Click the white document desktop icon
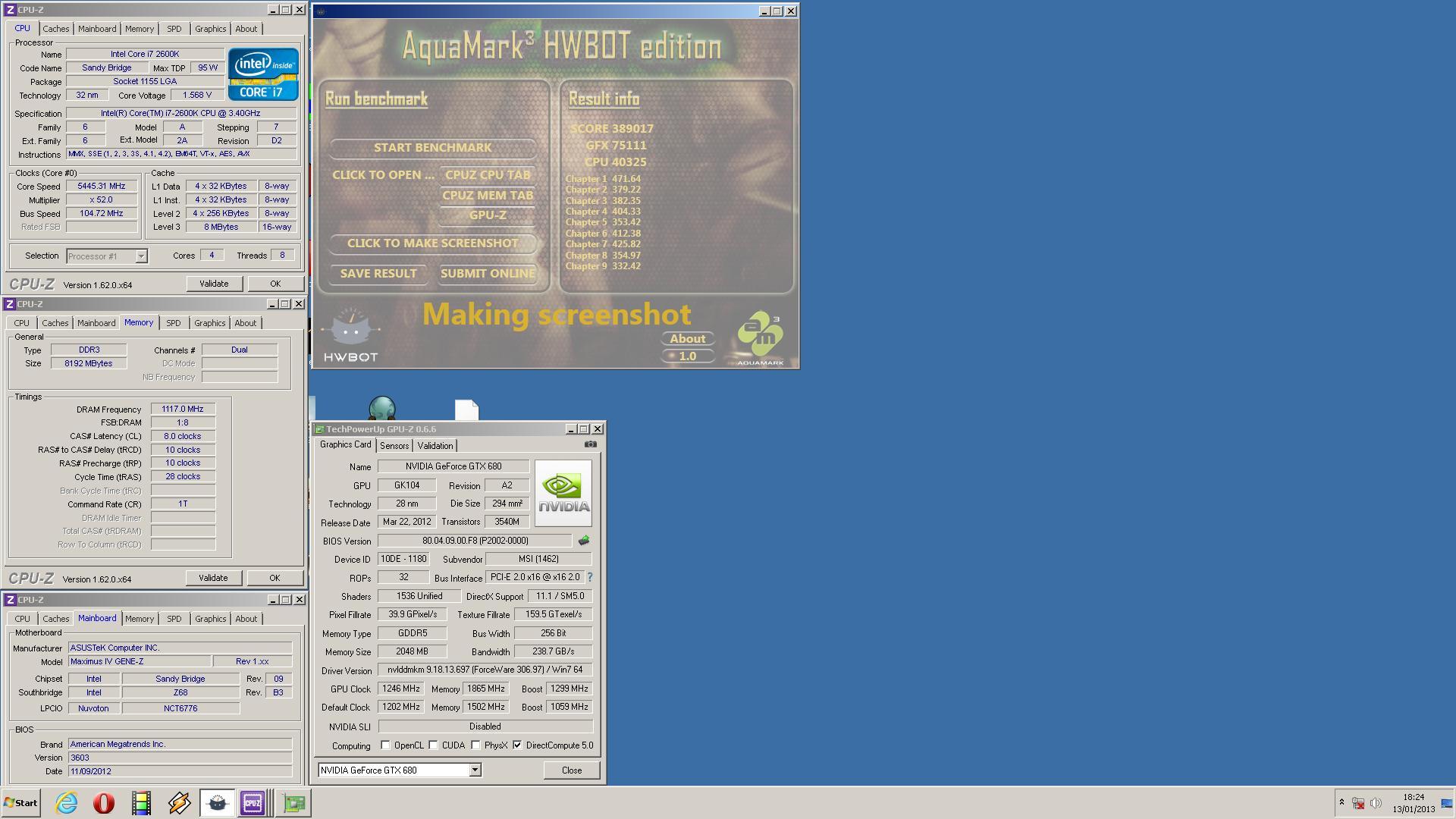 tap(466, 409)
